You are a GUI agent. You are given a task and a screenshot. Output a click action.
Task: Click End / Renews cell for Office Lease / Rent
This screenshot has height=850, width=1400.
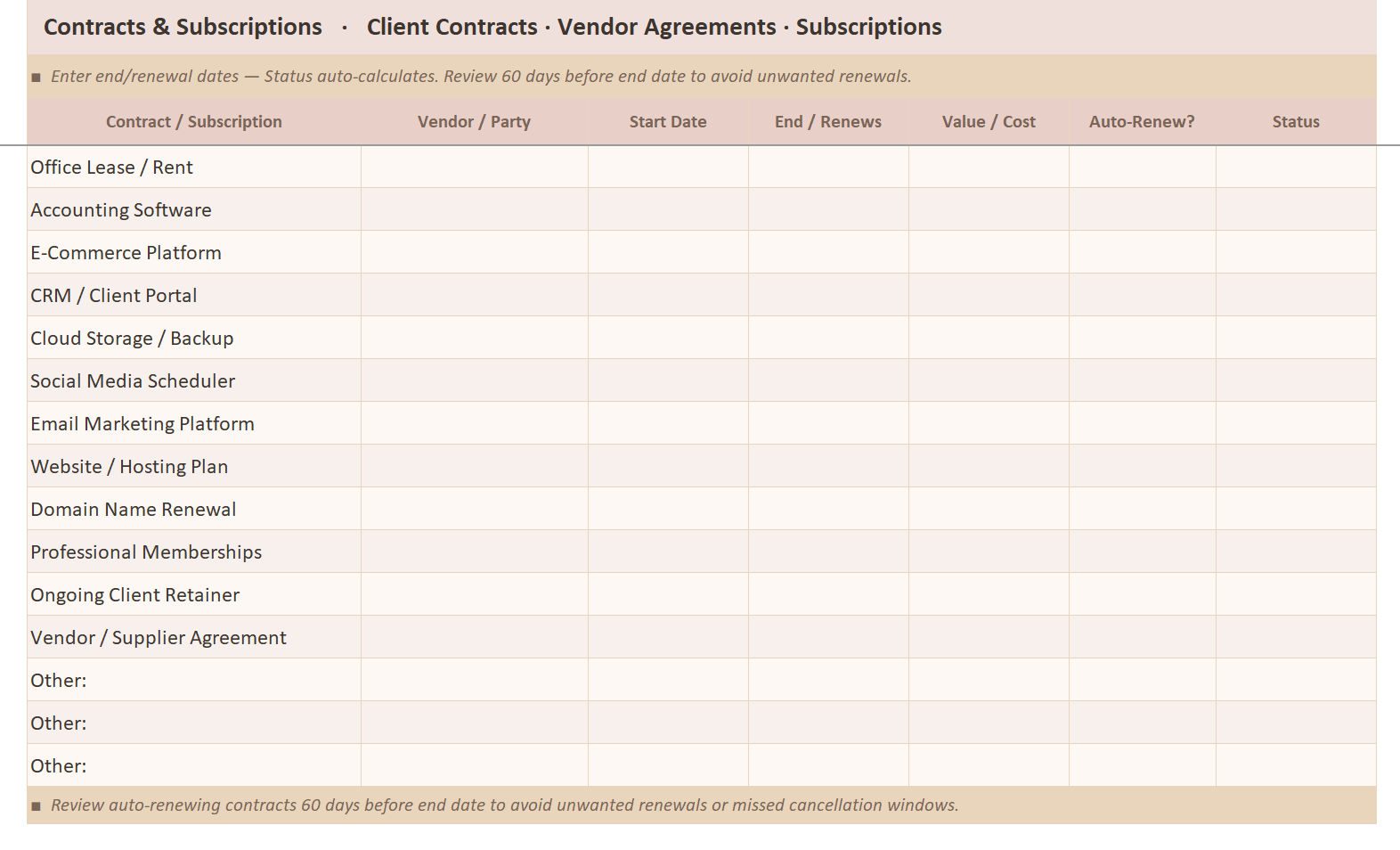pyautogui.click(x=828, y=167)
